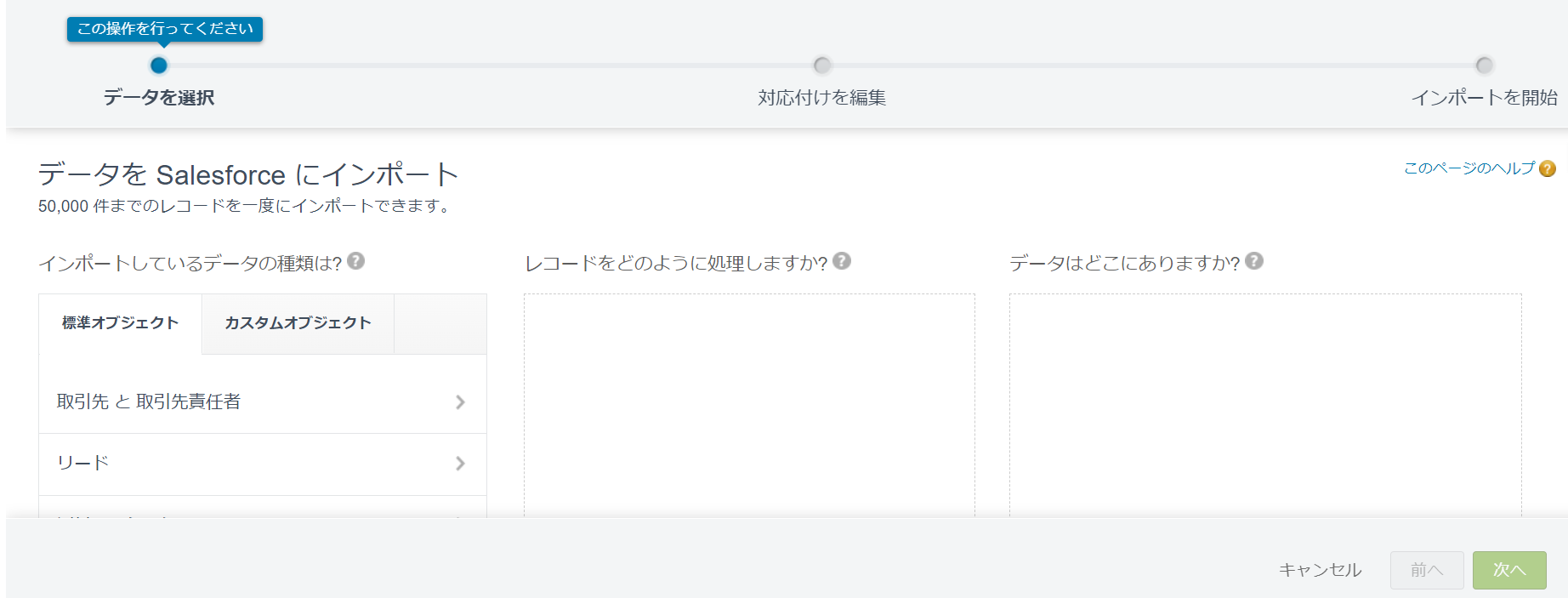Select the 'リード' object row

click(263, 464)
